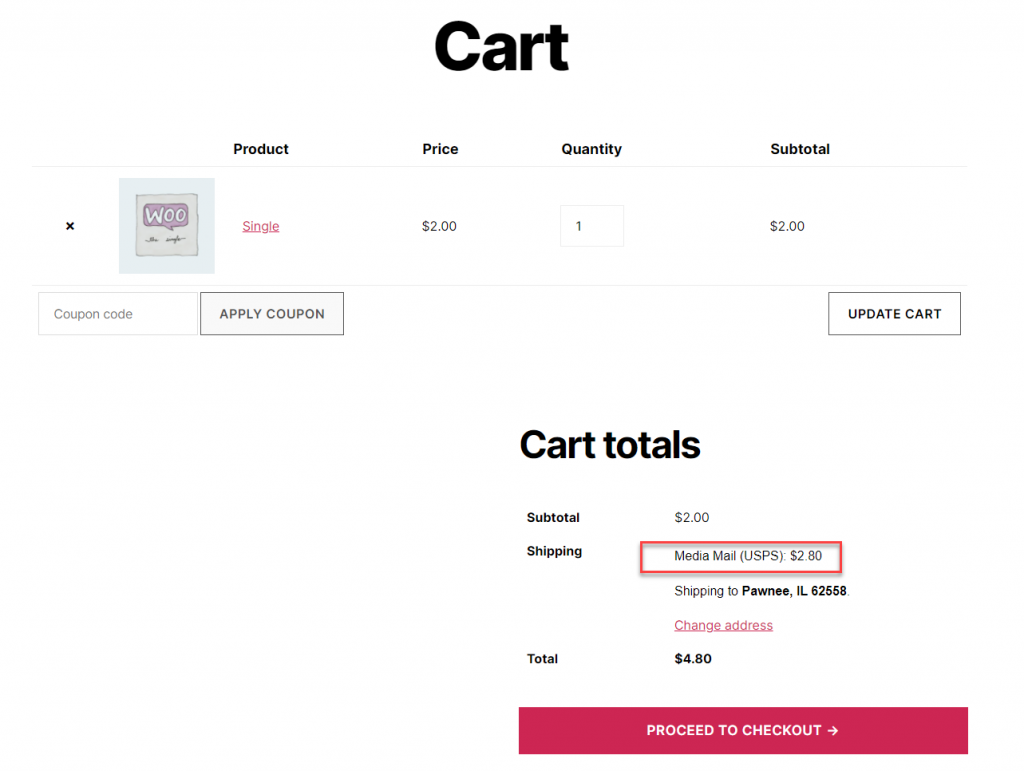The width and height of the screenshot is (1024, 771).
Task: Click the Single item's $2.00 price cell
Action: 439,226
